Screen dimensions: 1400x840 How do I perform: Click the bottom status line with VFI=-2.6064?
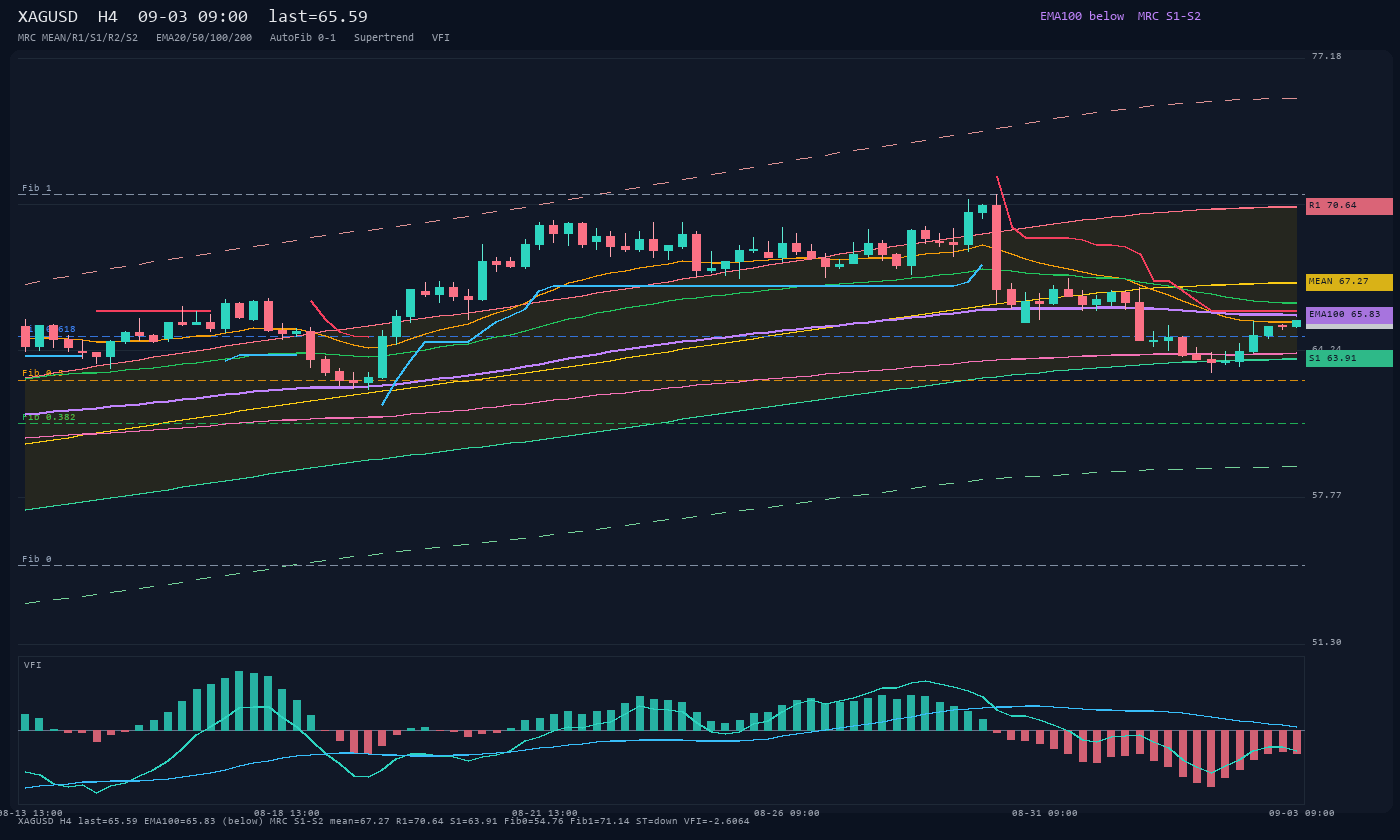pos(384,821)
